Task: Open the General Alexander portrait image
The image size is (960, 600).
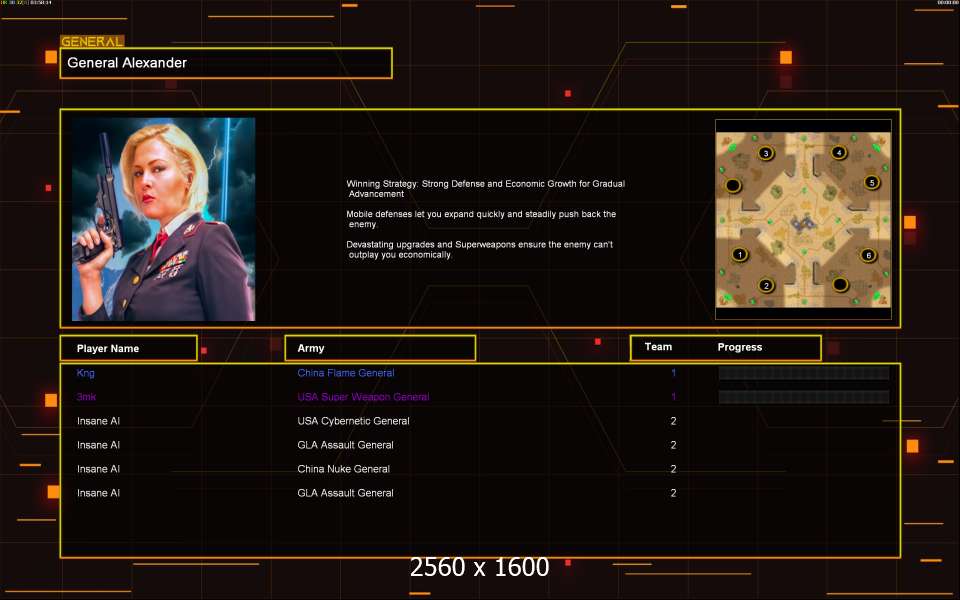Action: (163, 219)
